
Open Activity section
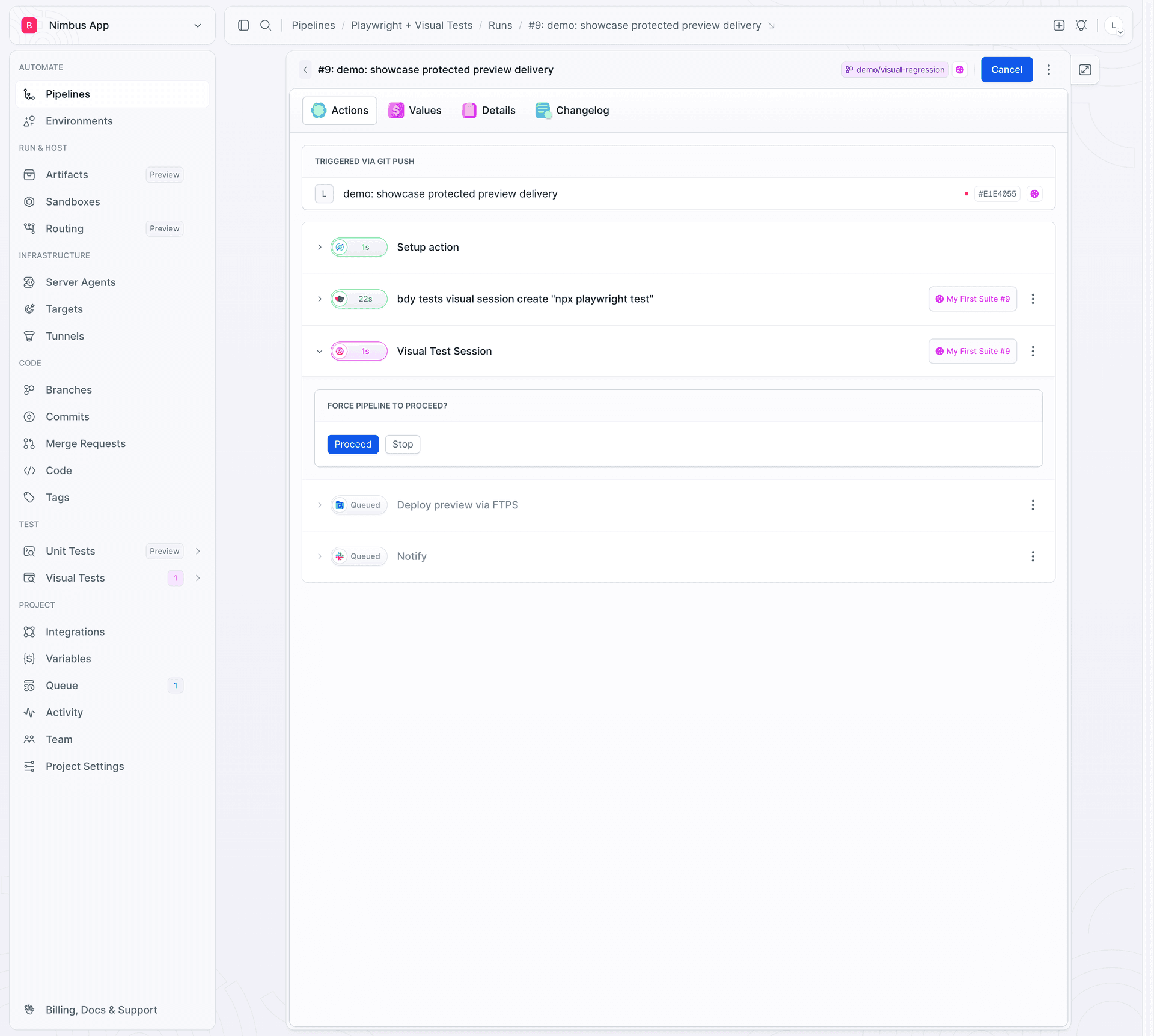pyautogui.click(x=112, y=713)
